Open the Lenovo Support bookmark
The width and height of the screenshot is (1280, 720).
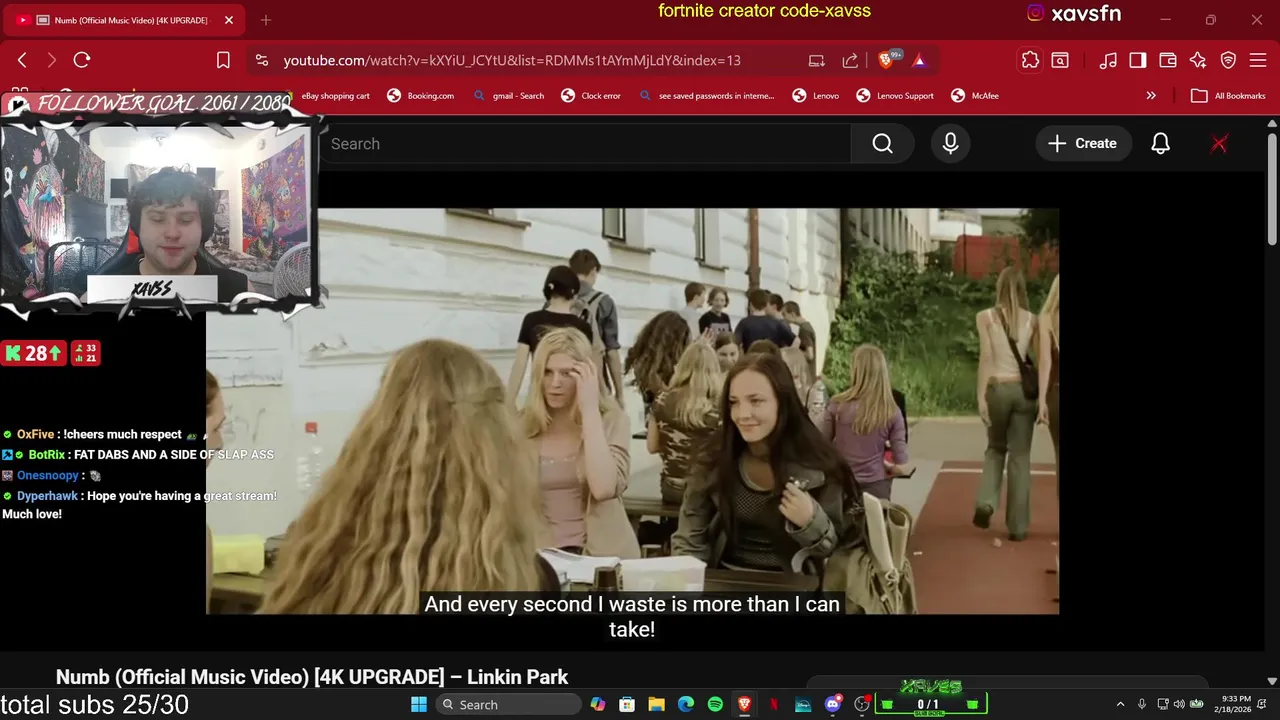[895, 96]
